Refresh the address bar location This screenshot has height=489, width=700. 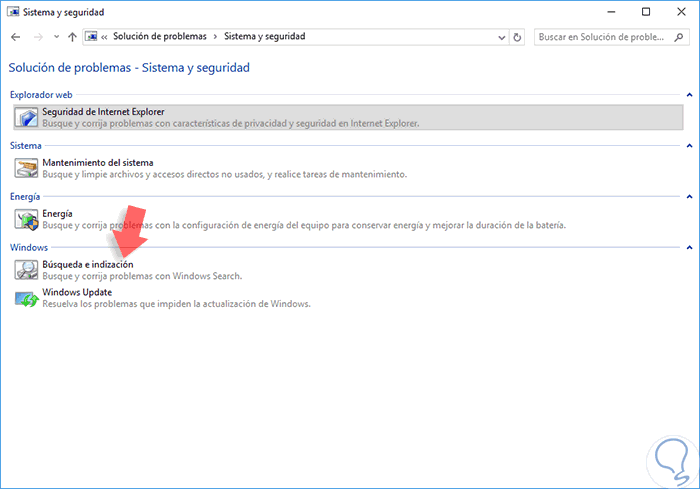(517, 37)
